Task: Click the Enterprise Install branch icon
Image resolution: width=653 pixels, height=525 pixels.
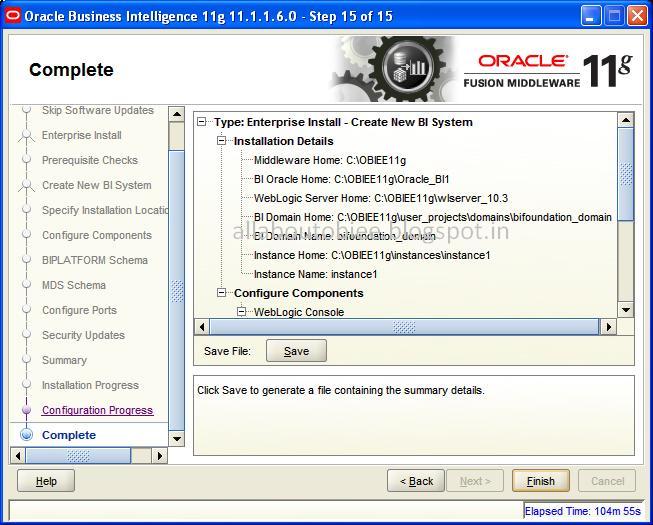Action: coord(26,136)
